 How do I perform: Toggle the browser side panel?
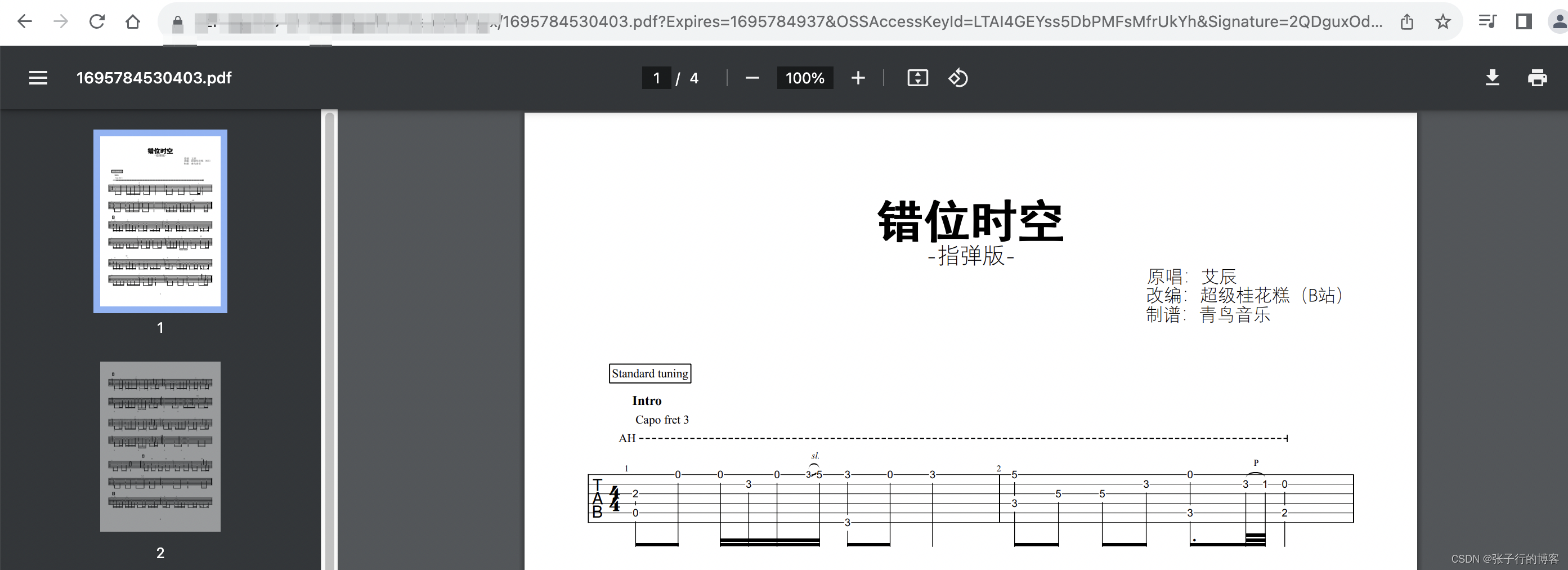point(1524,22)
